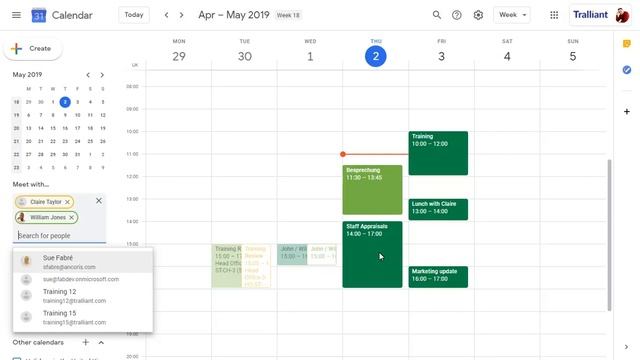The width and height of the screenshot is (640, 360).
Task: Click in the Search for people field
Action: (60, 236)
